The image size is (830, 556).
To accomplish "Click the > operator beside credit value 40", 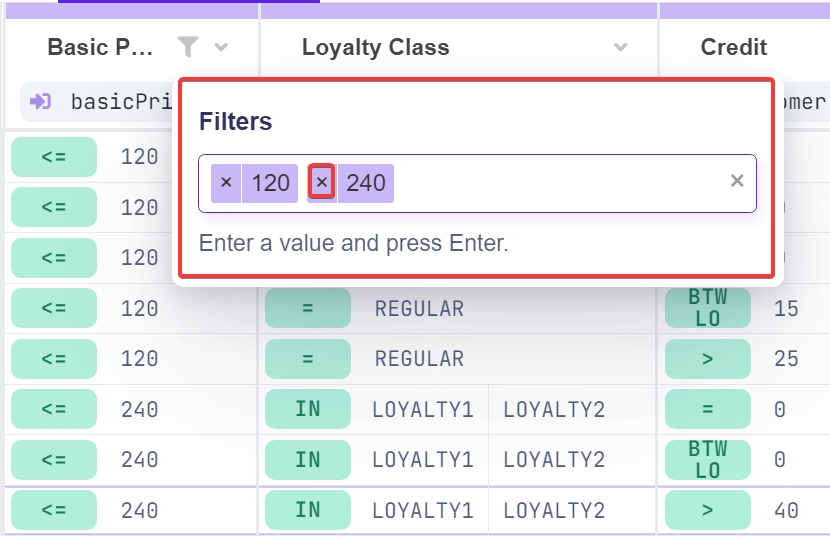I will coord(708,510).
